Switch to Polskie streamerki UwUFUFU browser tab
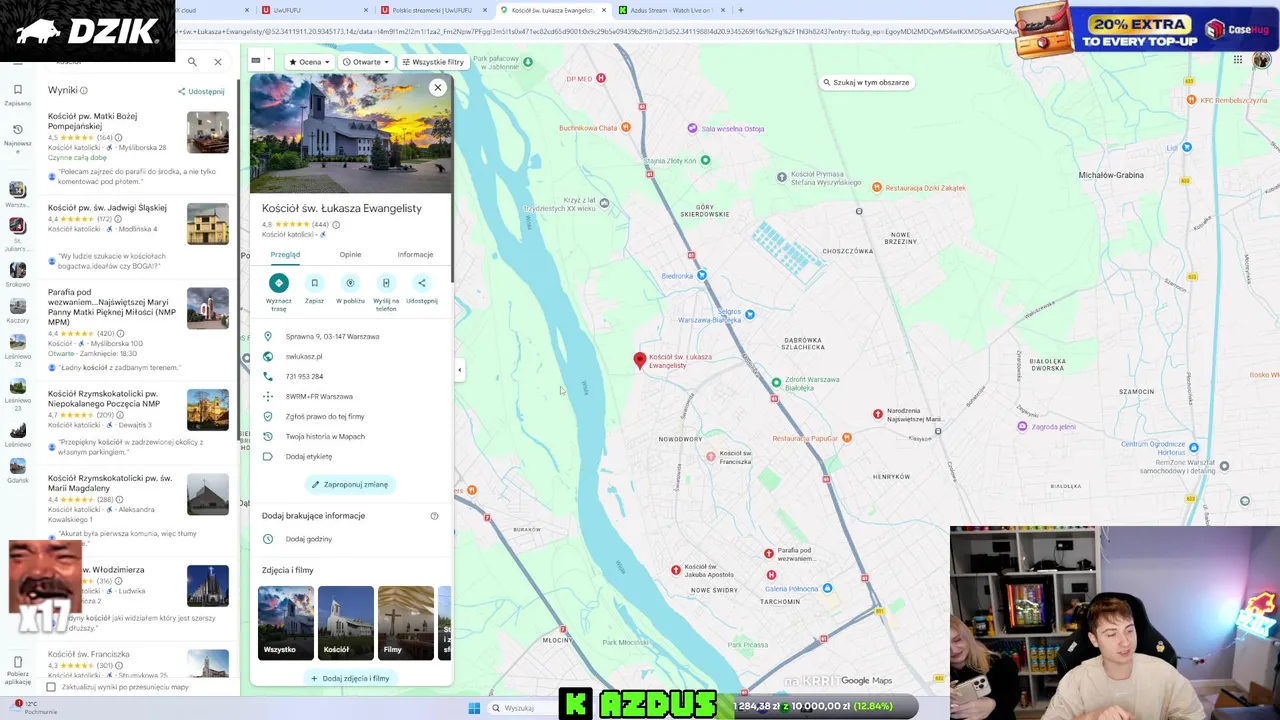 [430, 10]
